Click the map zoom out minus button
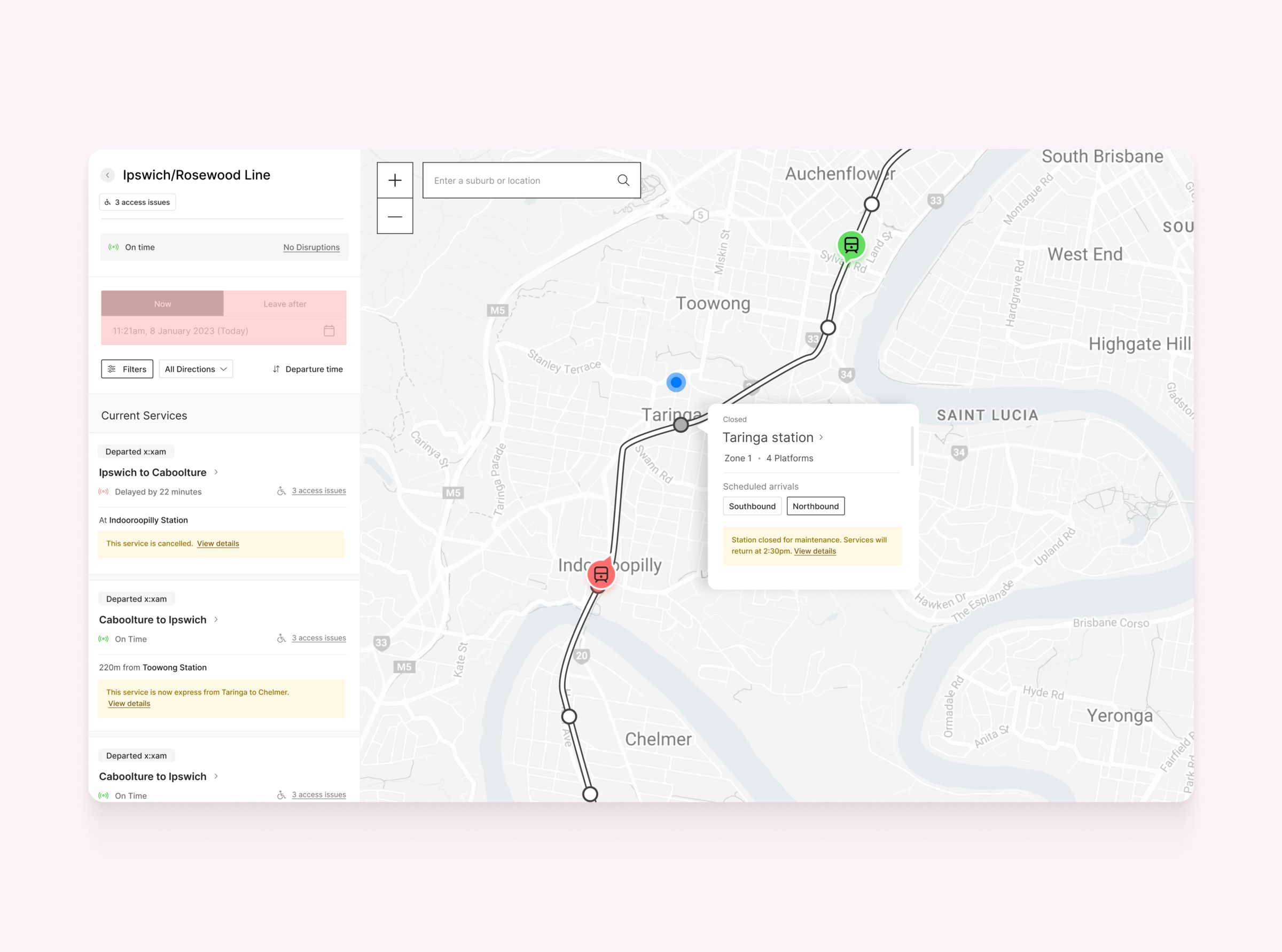The height and width of the screenshot is (952, 1282). [395, 217]
